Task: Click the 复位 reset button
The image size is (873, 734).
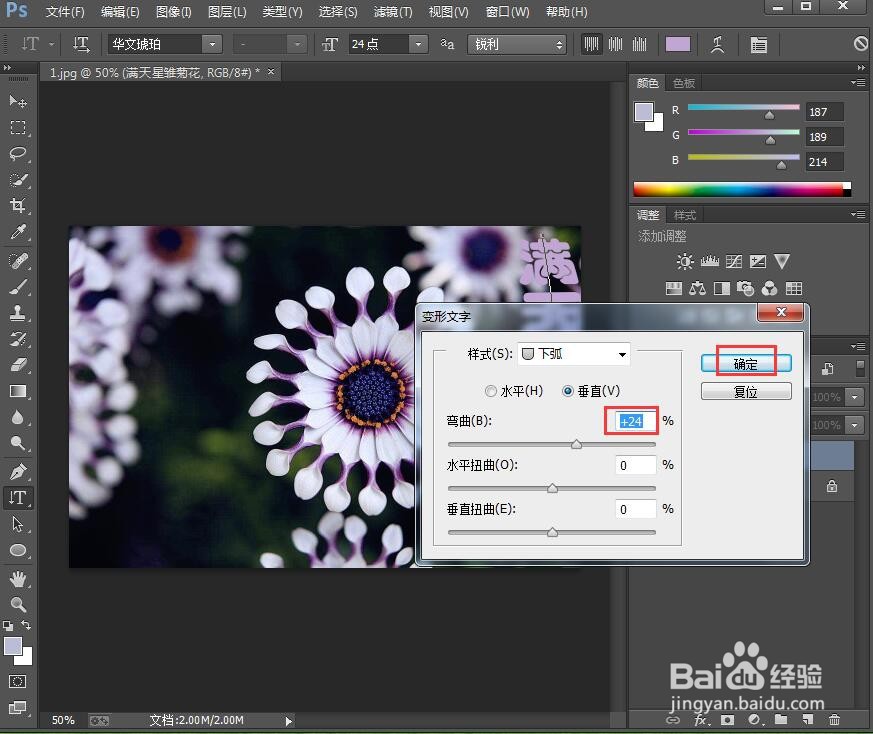Action: pyautogui.click(x=746, y=392)
